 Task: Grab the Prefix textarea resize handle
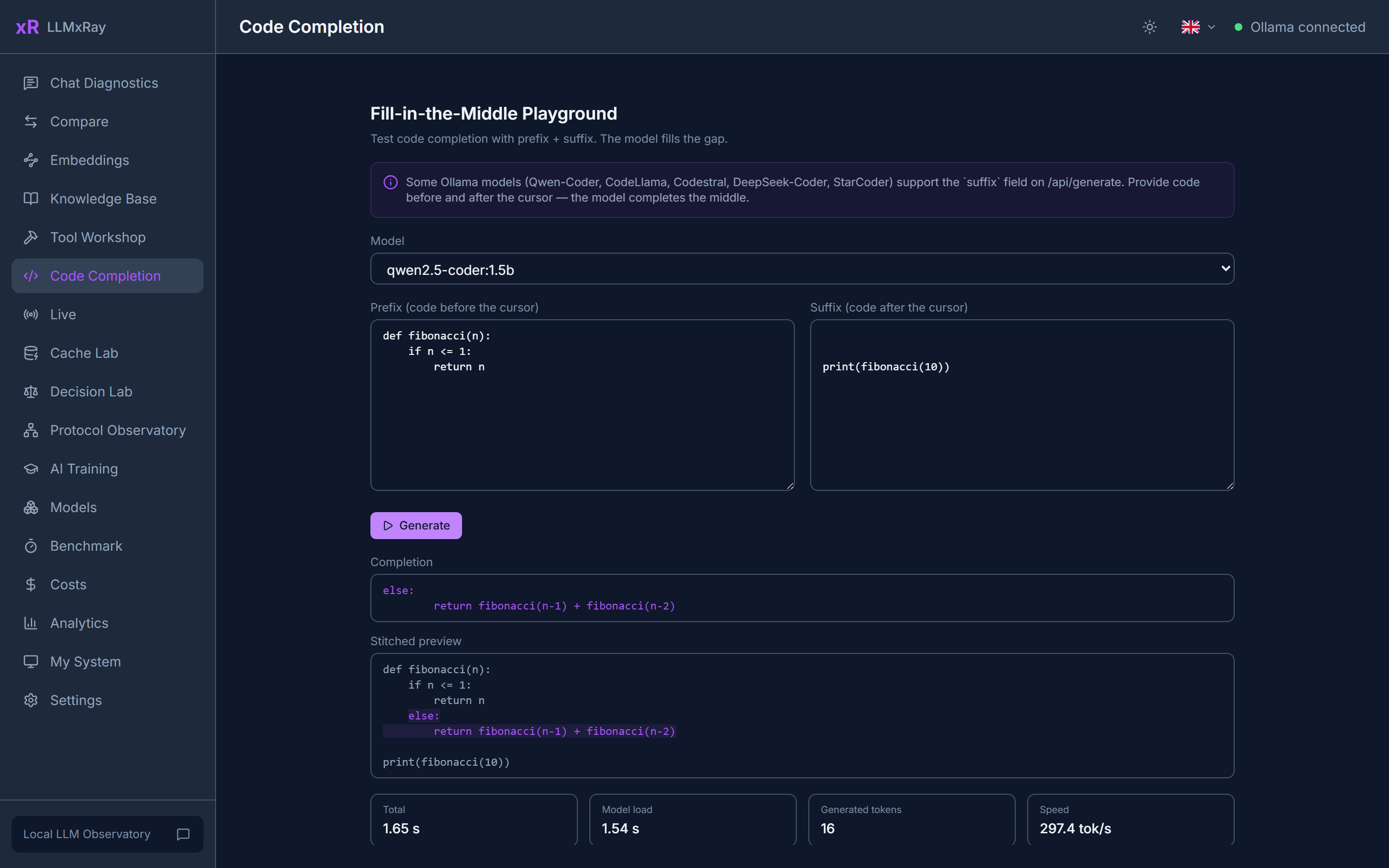click(790, 486)
